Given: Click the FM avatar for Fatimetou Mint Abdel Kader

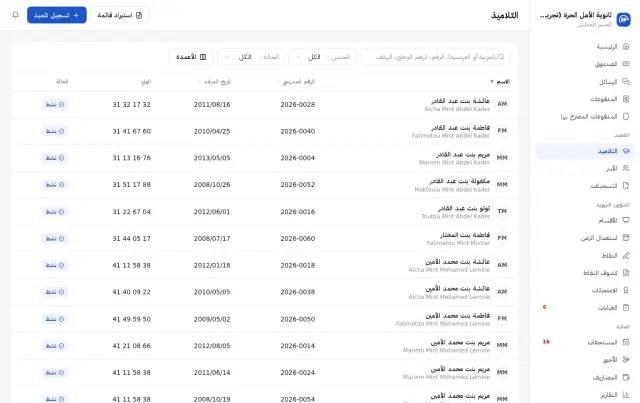Looking at the screenshot, I should pos(502,131).
